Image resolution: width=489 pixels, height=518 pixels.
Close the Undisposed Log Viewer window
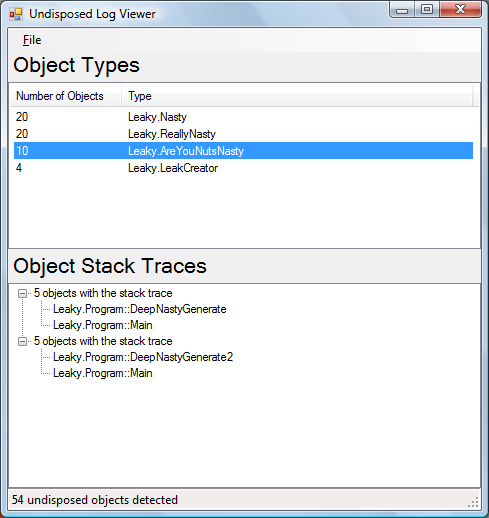(461, 10)
